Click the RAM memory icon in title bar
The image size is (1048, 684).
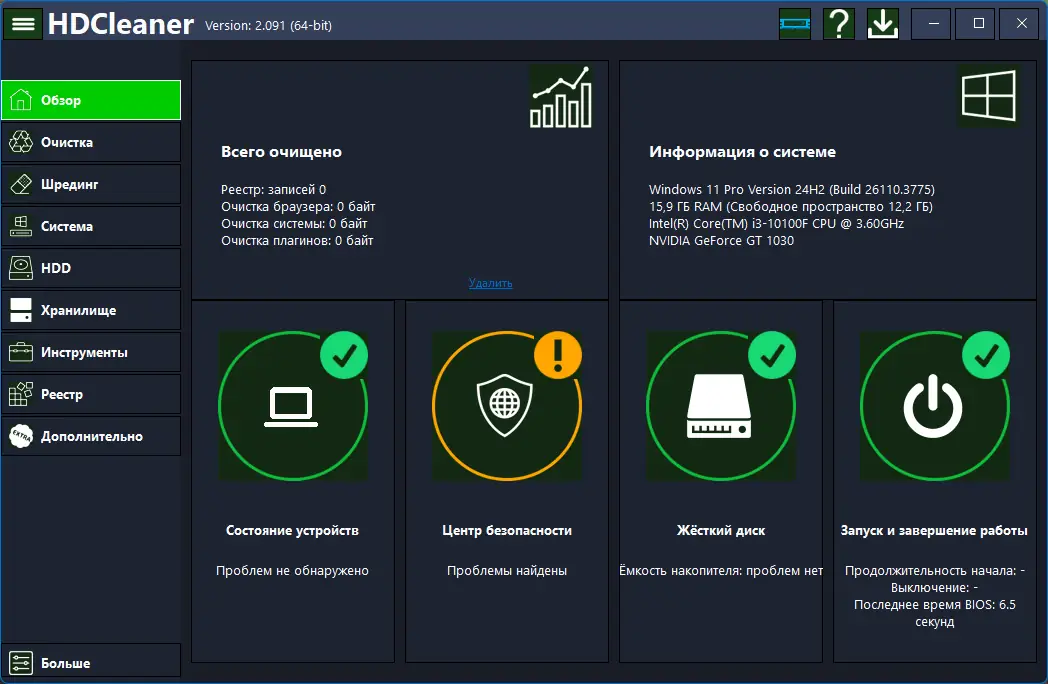(x=795, y=24)
